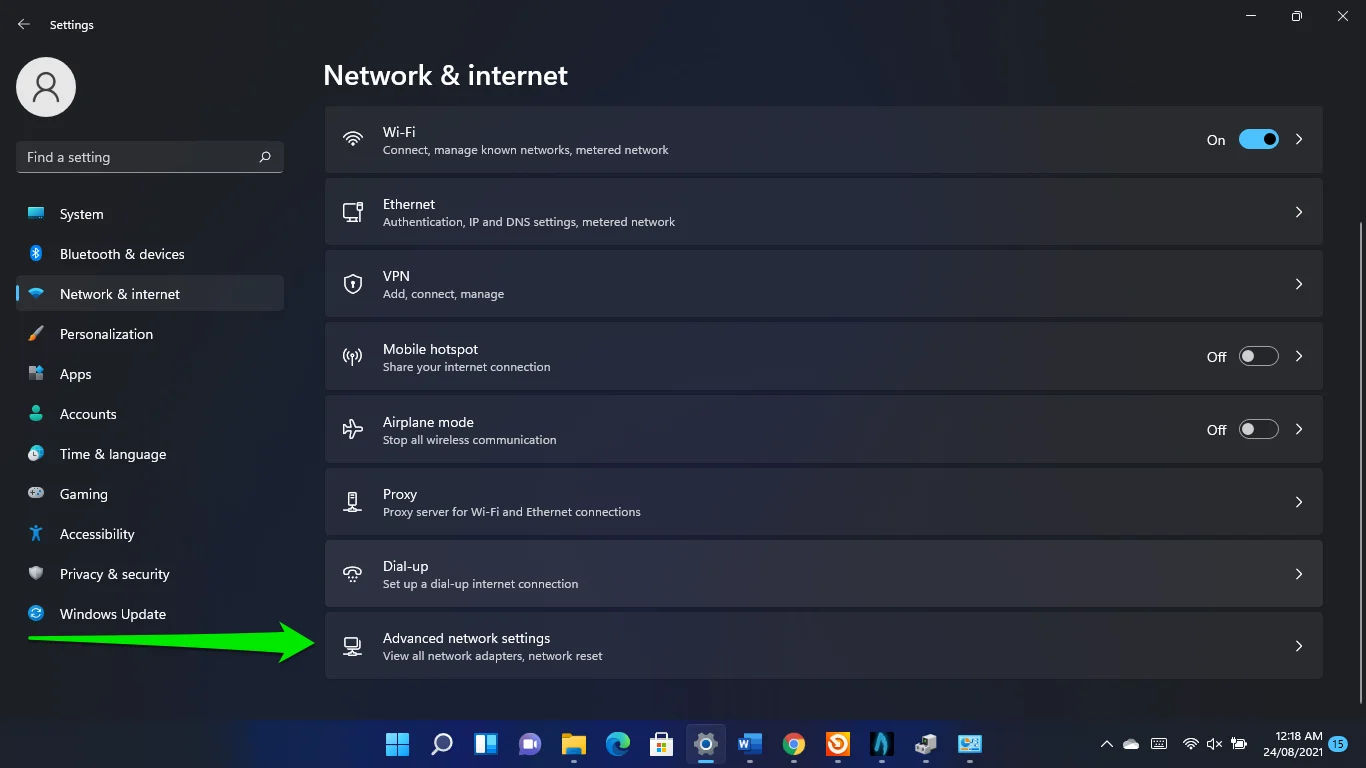Click the back arrow in Settings
Viewport: 1366px width, 768px height.
[x=24, y=24]
